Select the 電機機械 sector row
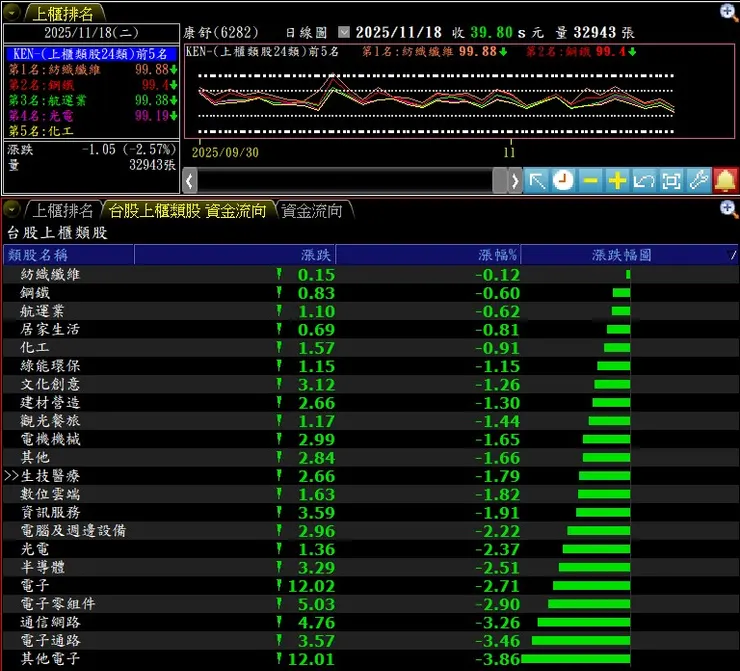740x671 pixels. 370,439
